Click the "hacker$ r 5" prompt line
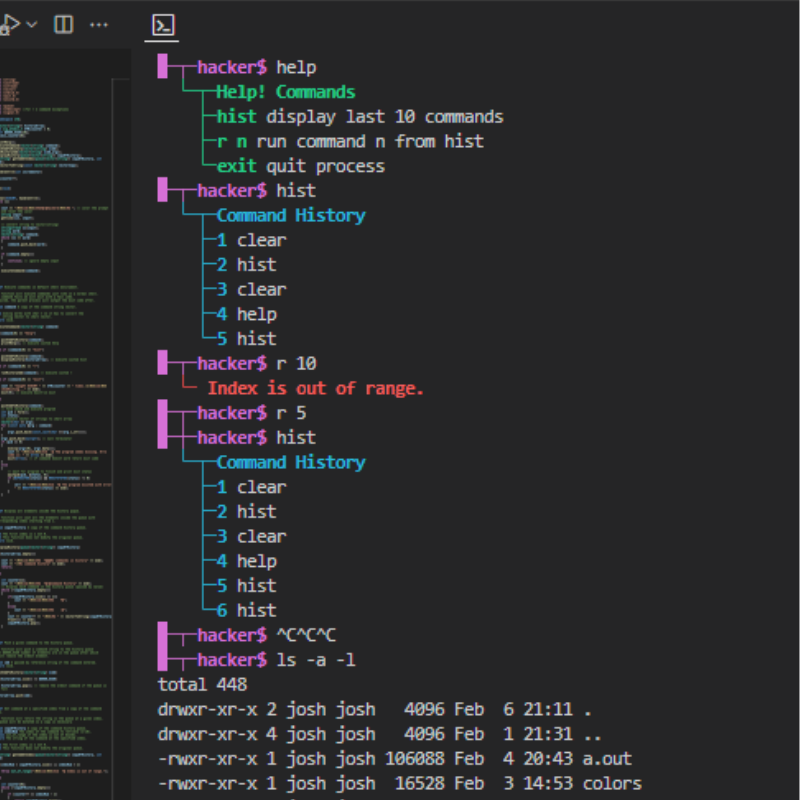The width and height of the screenshot is (800, 800). coord(251,413)
